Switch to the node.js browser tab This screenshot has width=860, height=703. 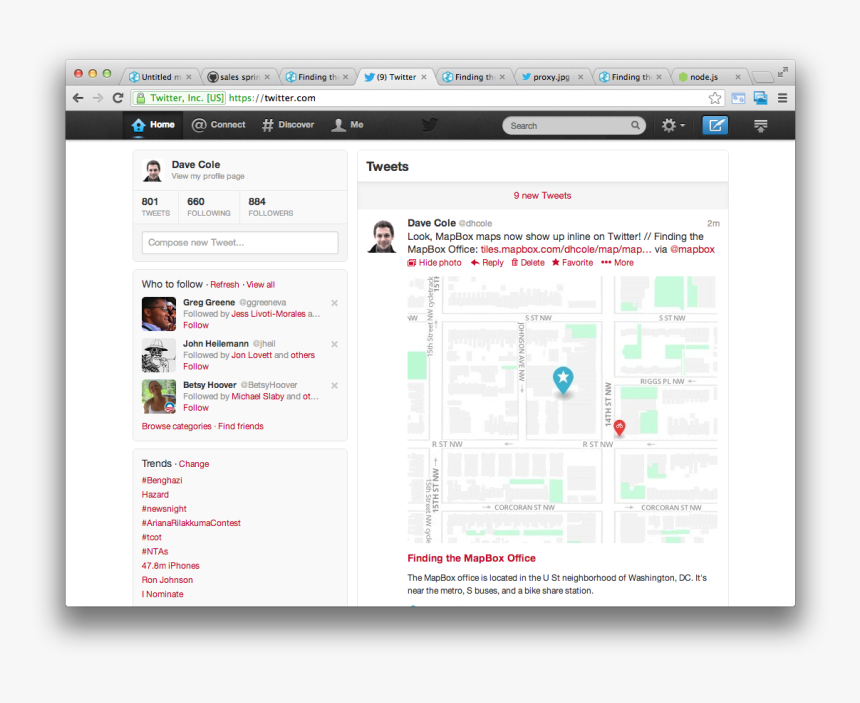pyautogui.click(x=710, y=77)
